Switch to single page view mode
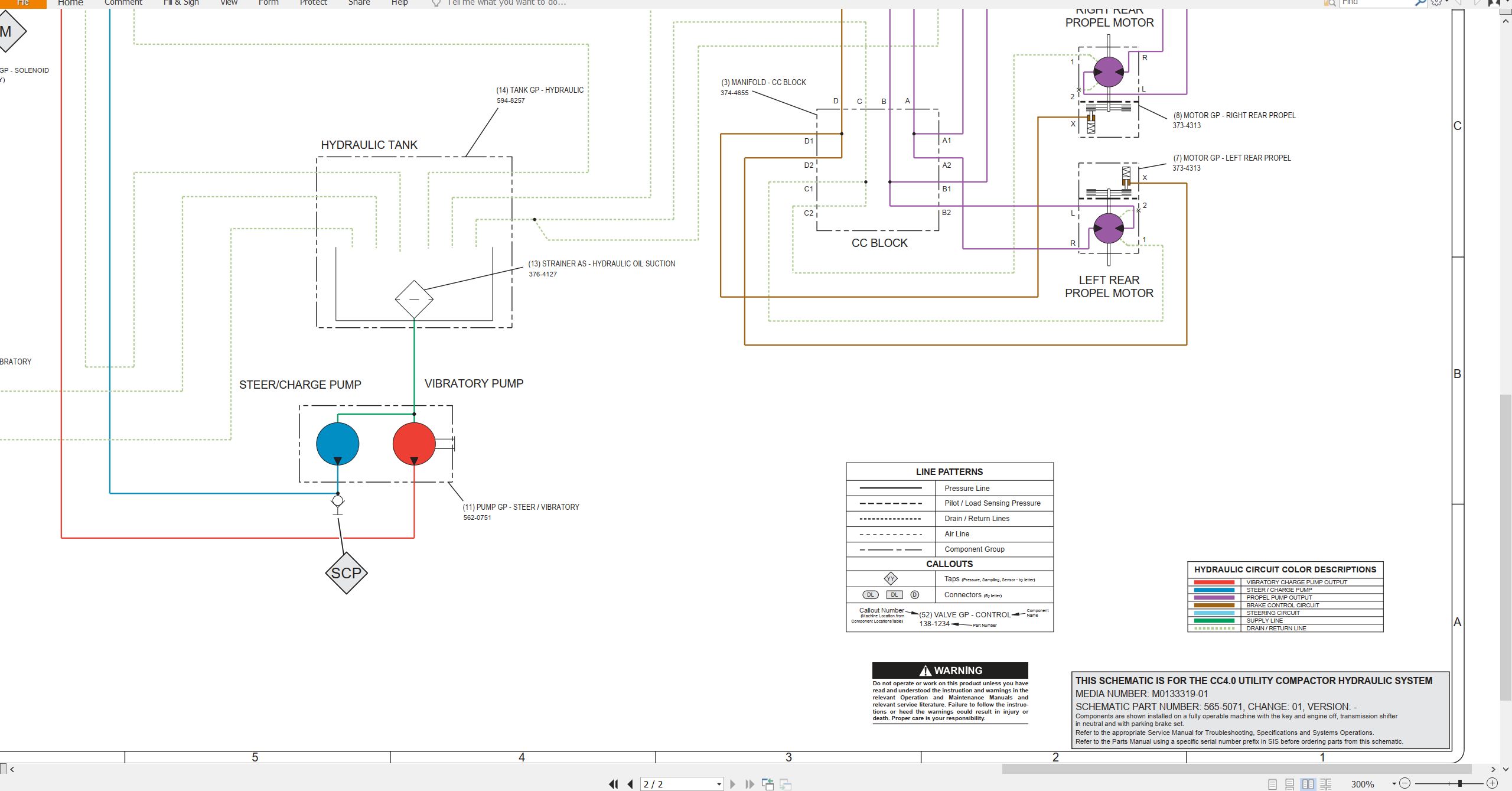 point(1272,784)
